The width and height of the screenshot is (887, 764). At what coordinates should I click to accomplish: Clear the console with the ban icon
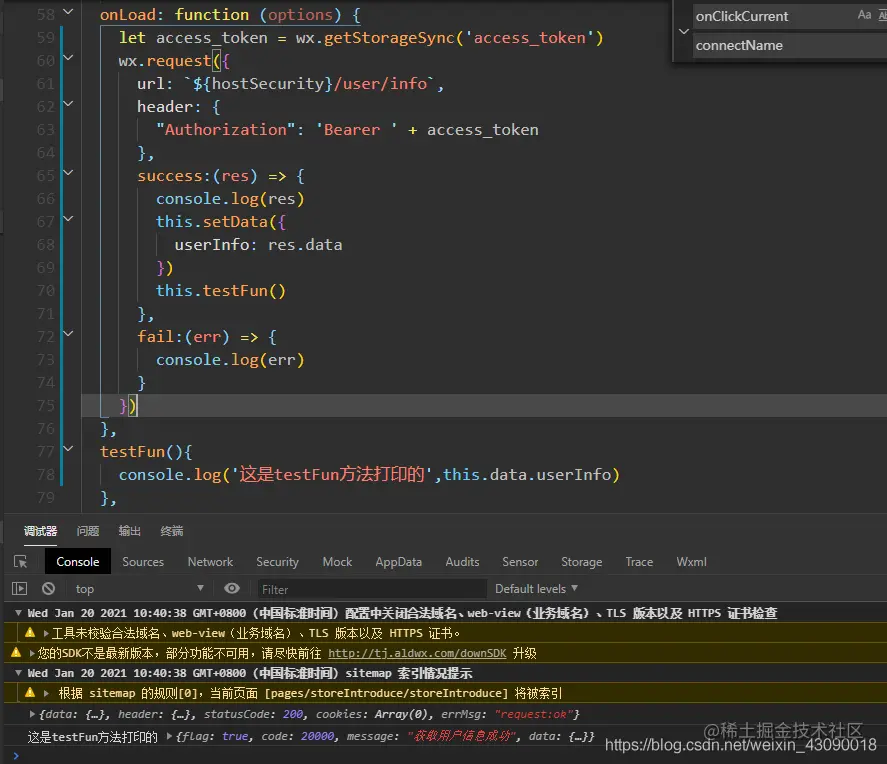coord(49,589)
